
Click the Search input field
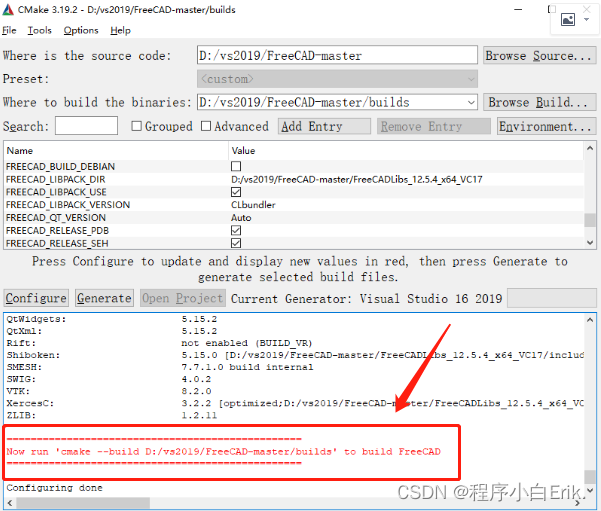point(86,126)
